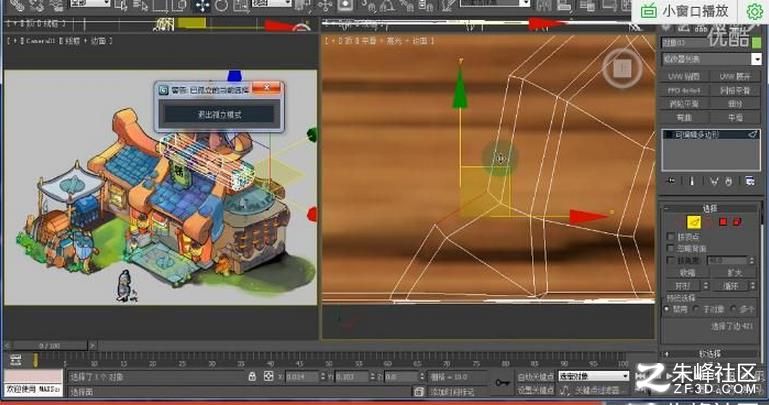Click the 小窗口播放 mini-window playback button
Viewport: 769px width, 405px height.
[685, 11]
